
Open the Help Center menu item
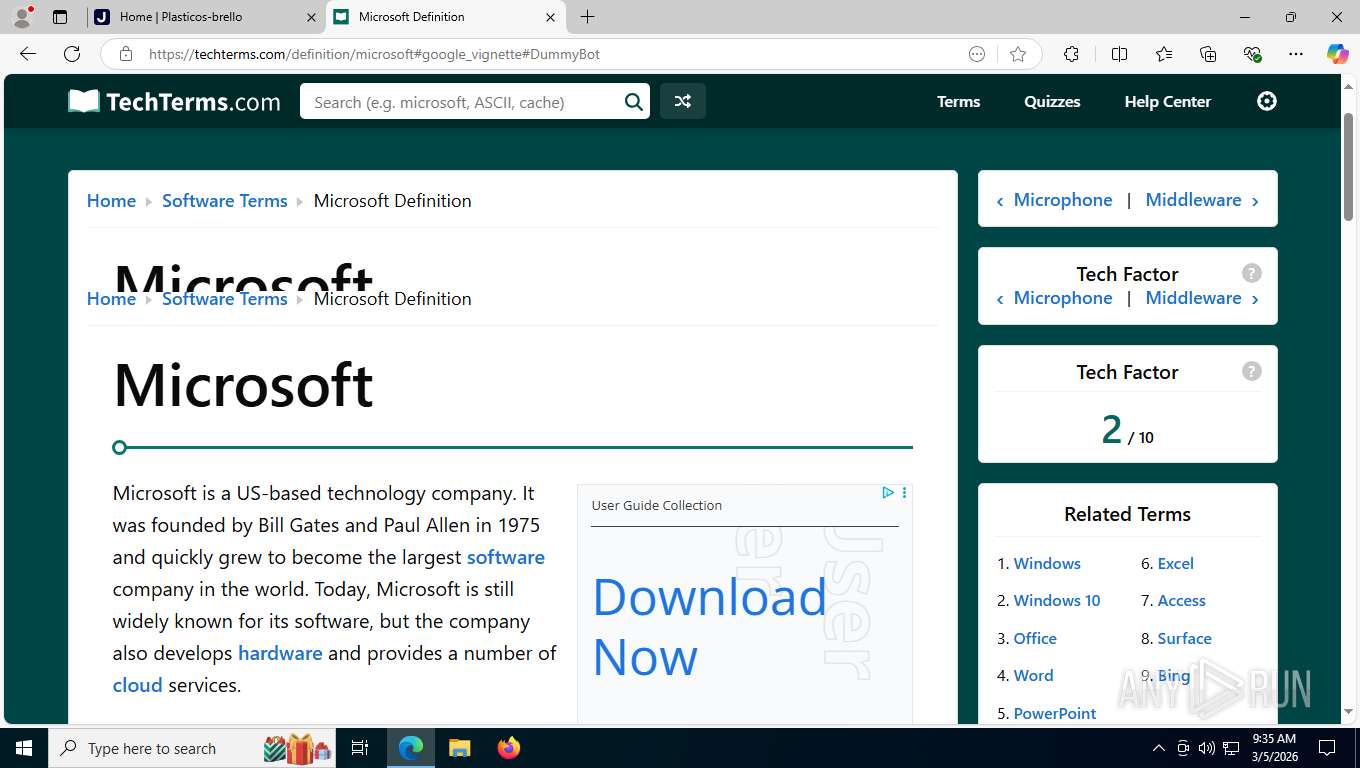(x=1167, y=101)
